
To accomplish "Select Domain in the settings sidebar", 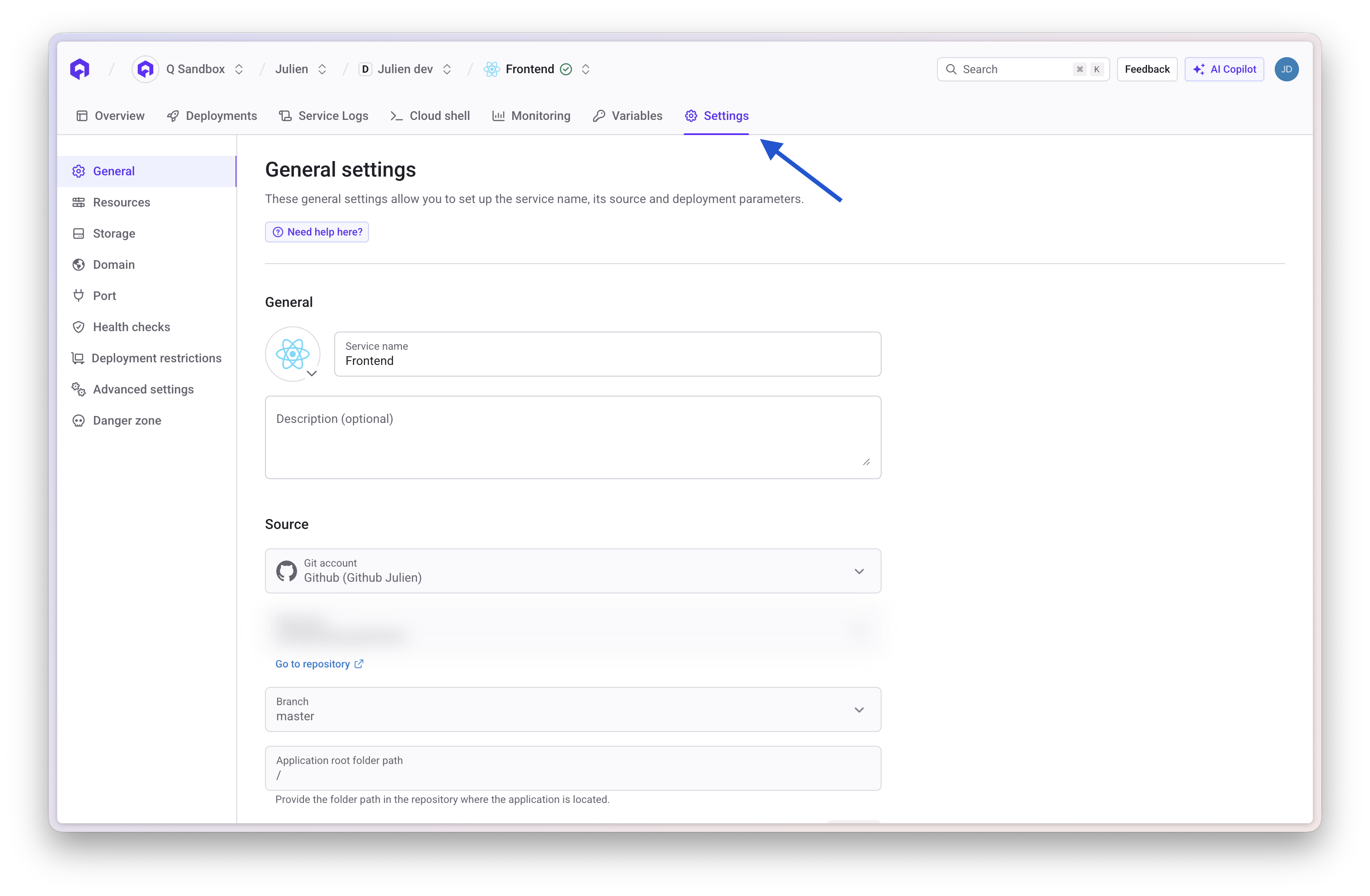I will click(x=147, y=264).
